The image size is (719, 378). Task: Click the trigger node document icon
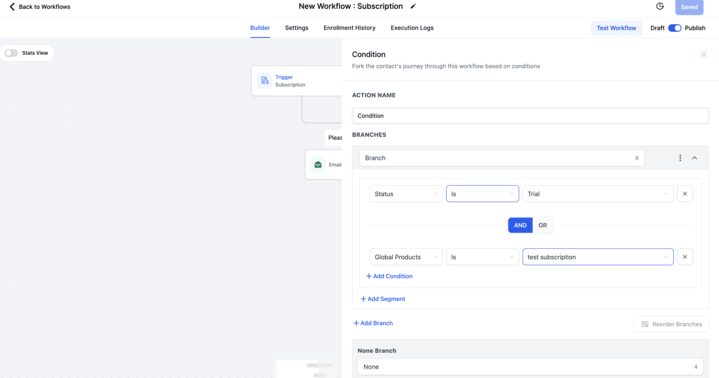[x=265, y=81]
